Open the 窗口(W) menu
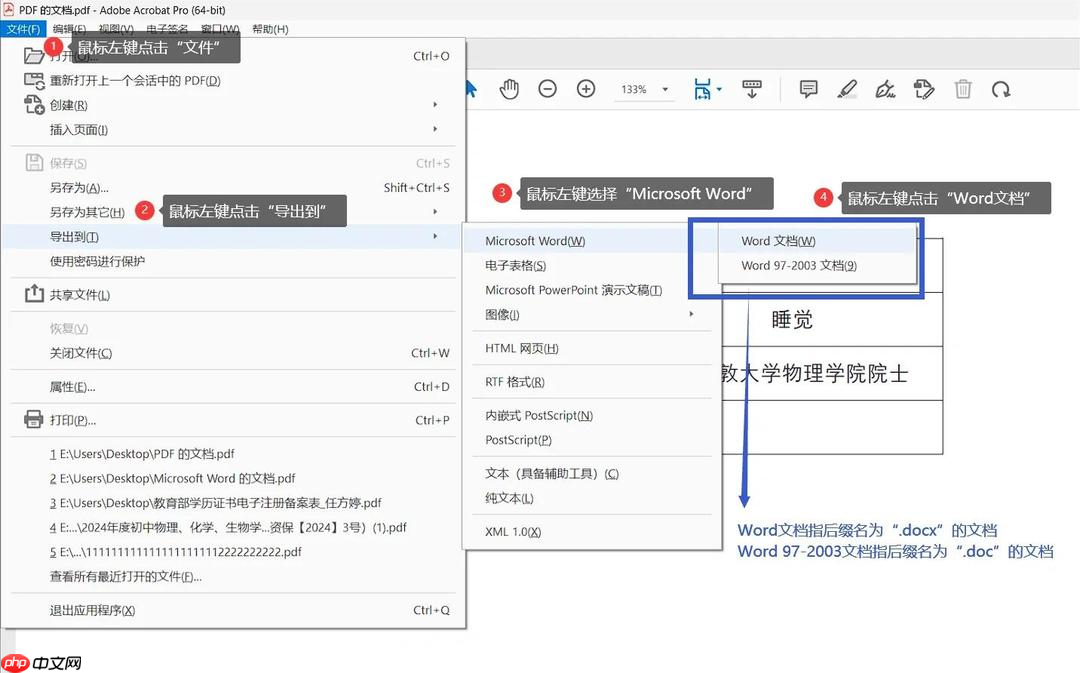The image size is (1080, 673). 219,29
